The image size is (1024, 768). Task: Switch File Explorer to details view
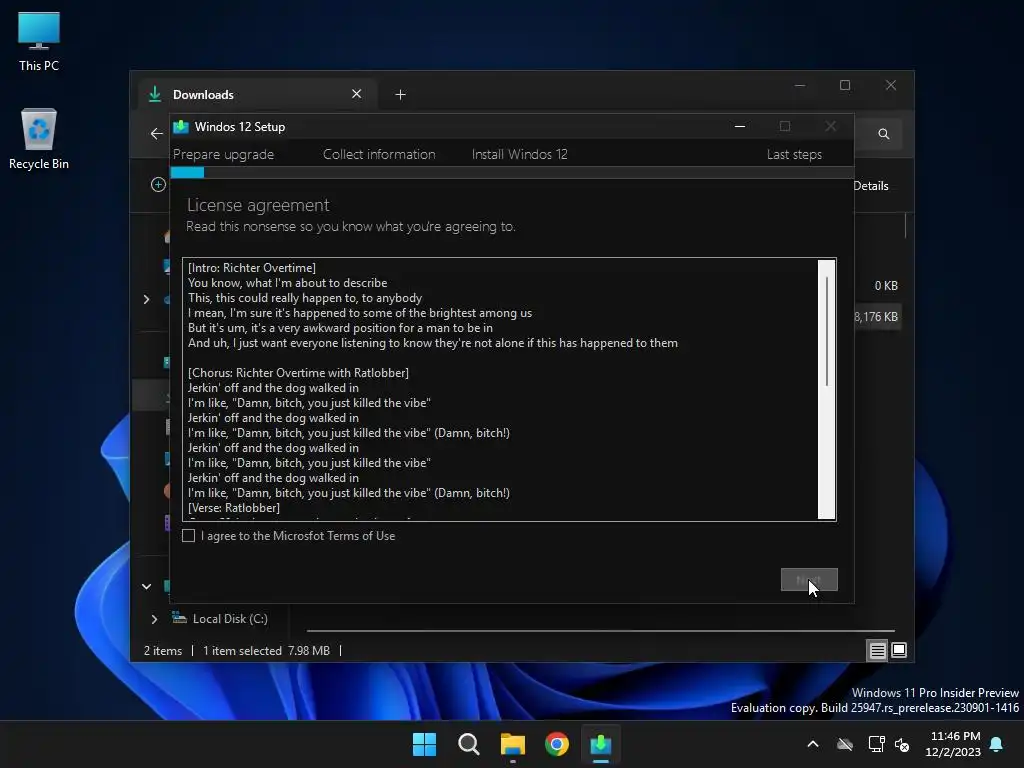click(877, 650)
